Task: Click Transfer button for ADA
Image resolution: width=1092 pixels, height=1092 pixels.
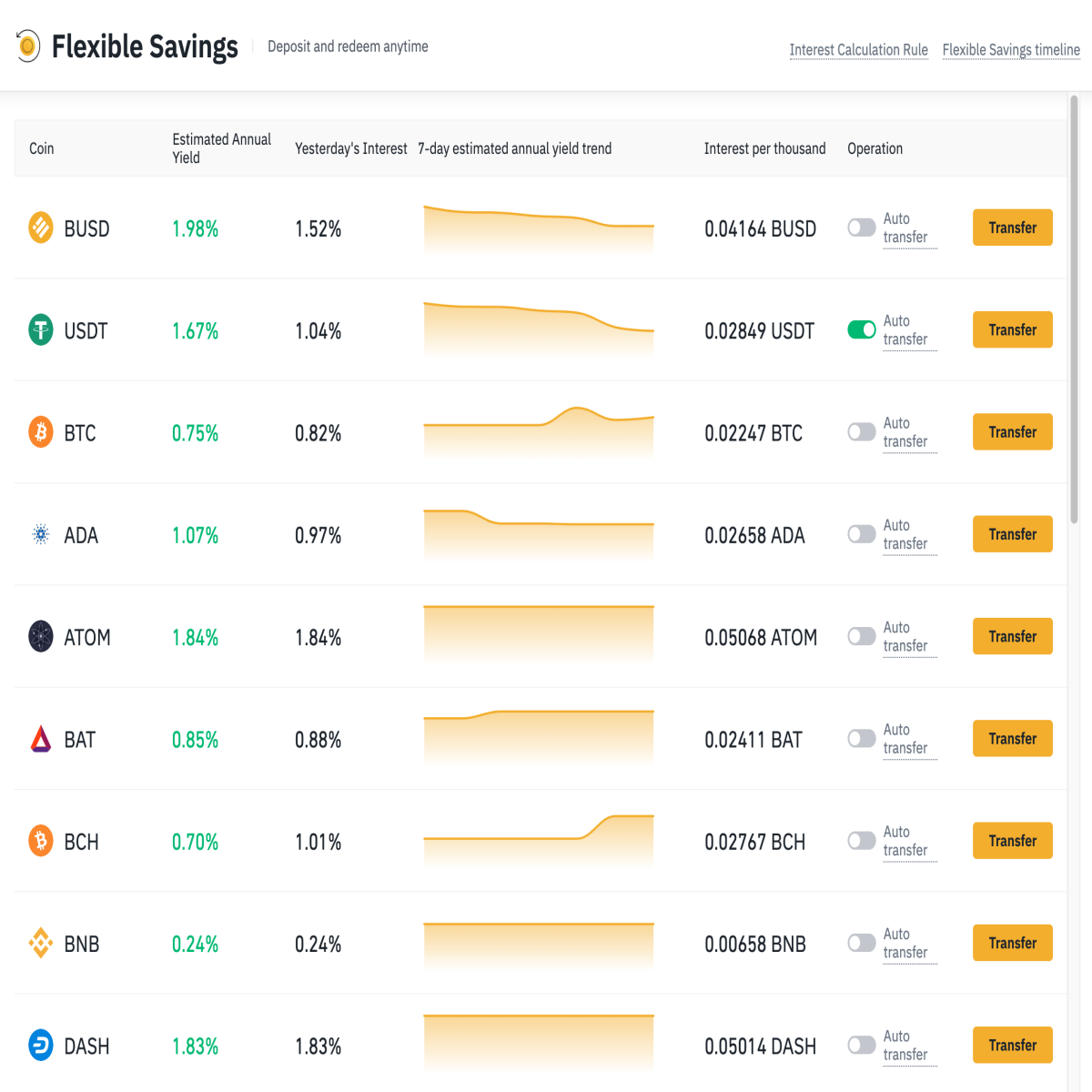Action: (x=1013, y=534)
